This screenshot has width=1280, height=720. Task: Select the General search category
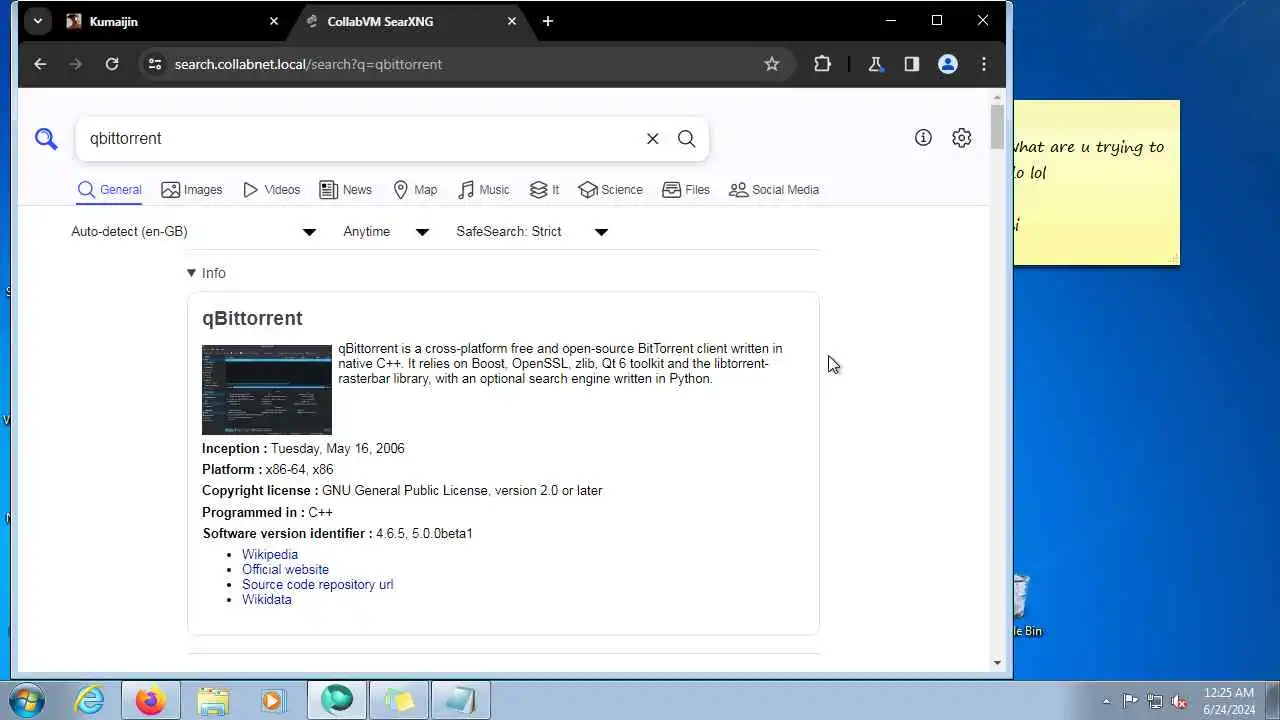pos(110,190)
